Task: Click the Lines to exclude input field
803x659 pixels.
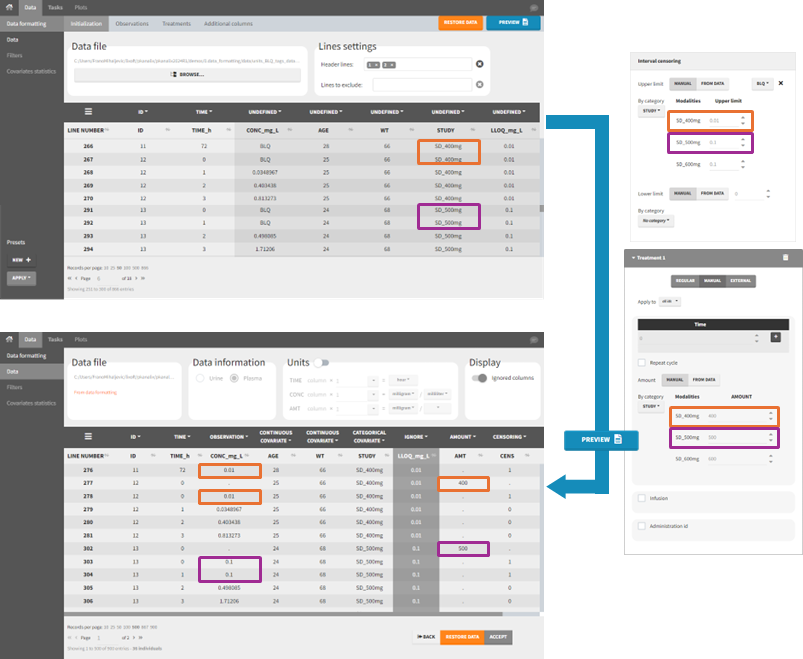Action: click(421, 84)
